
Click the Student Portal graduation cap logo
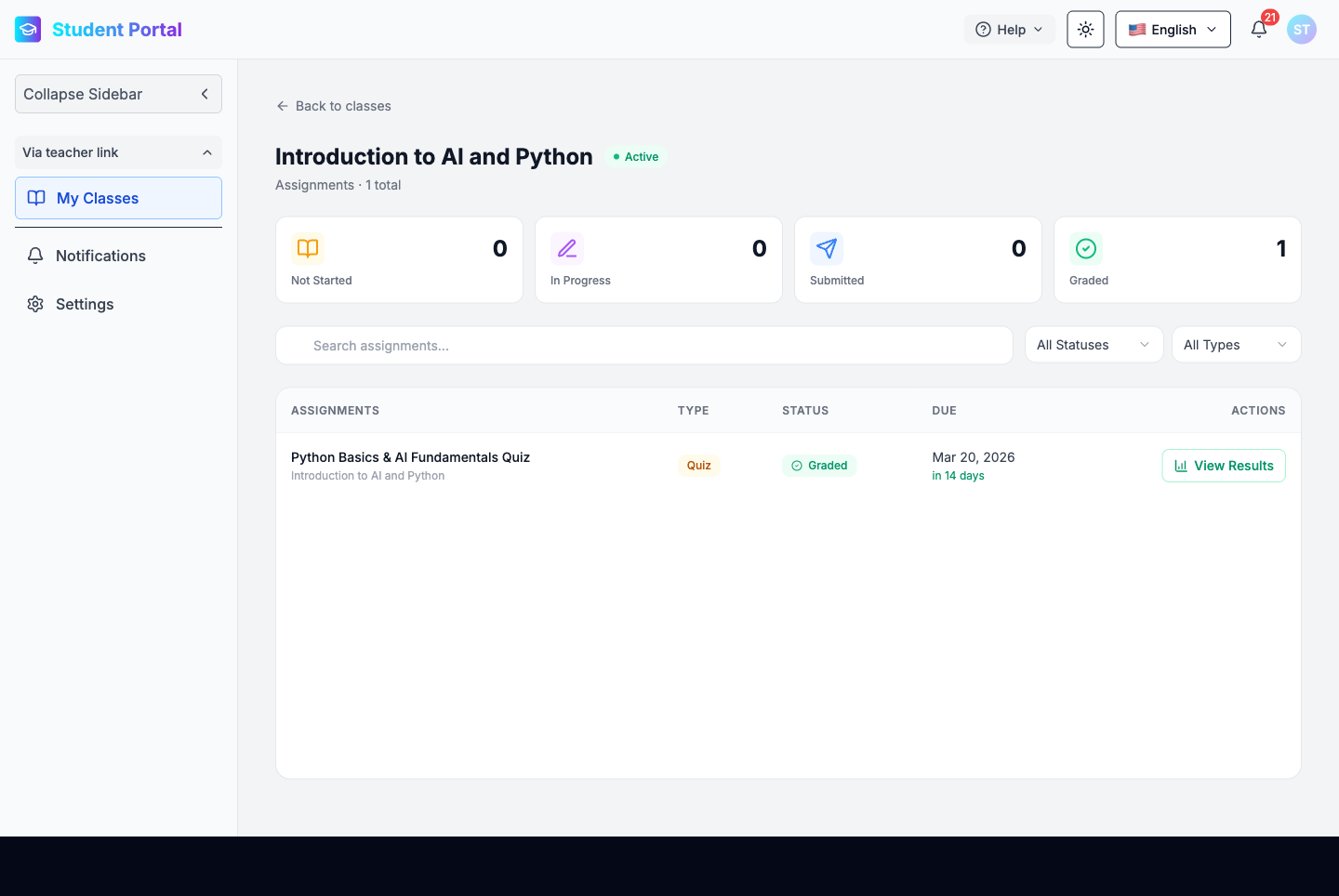(x=28, y=30)
